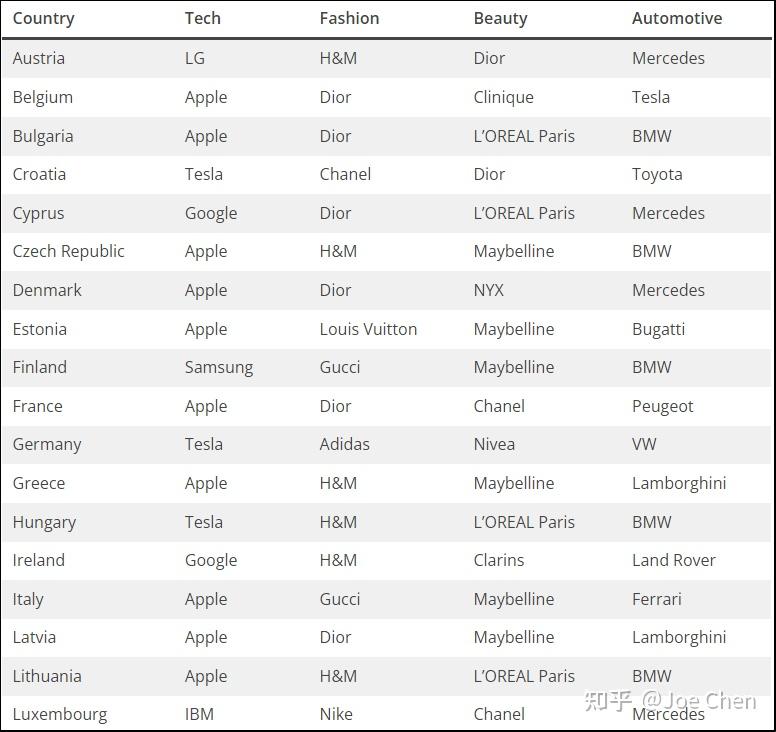
Task: Click the Country column header
Action: pyautogui.click(x=43, y=19)
